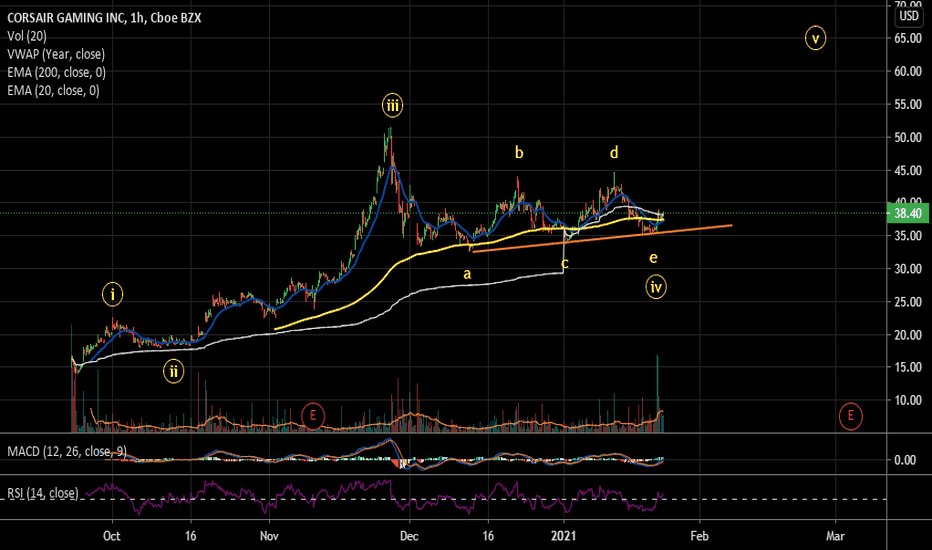Select the circled wave iii label
This screenshot has height=550, width=932.
392,106
